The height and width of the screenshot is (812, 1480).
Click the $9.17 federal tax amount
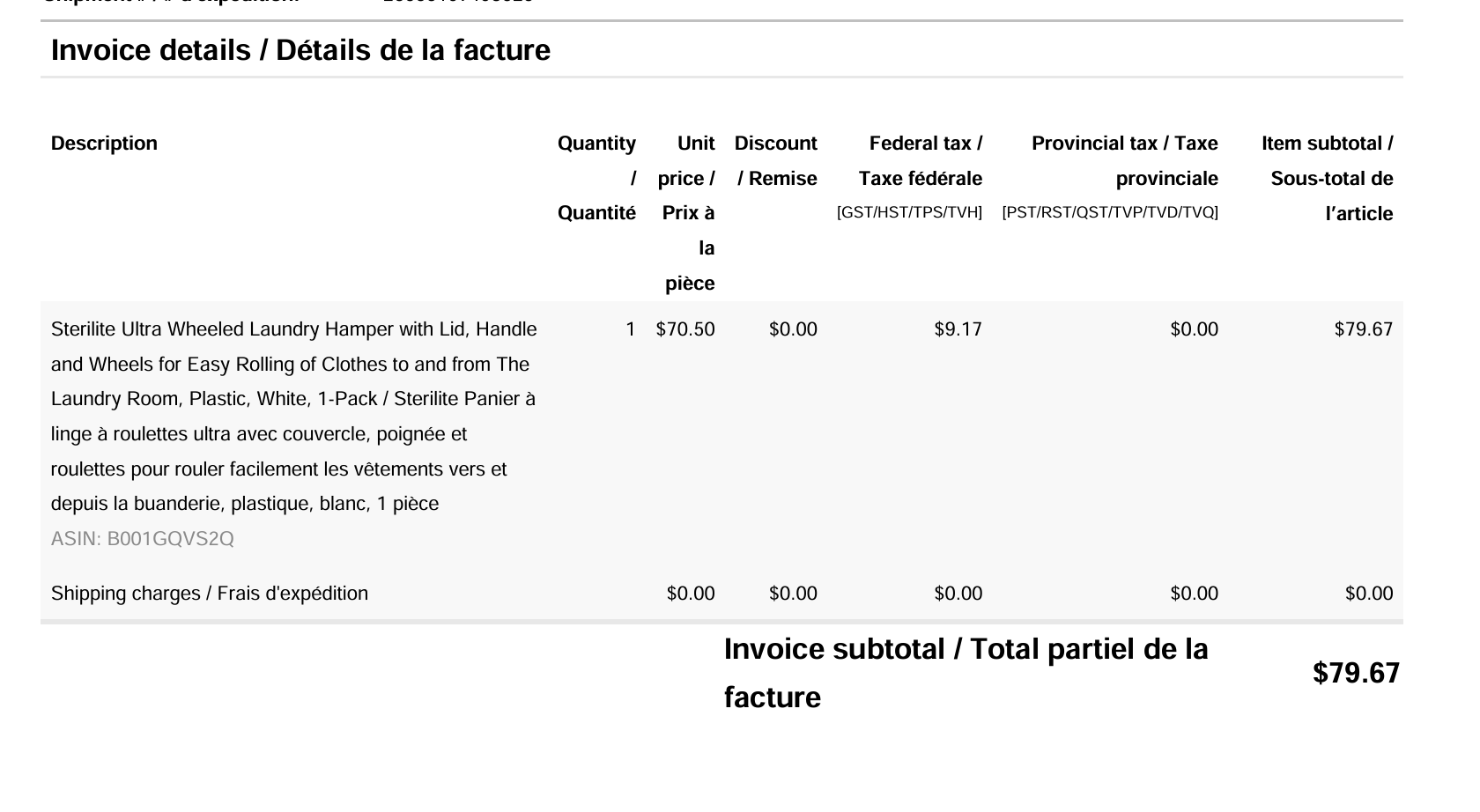(958, 329)
